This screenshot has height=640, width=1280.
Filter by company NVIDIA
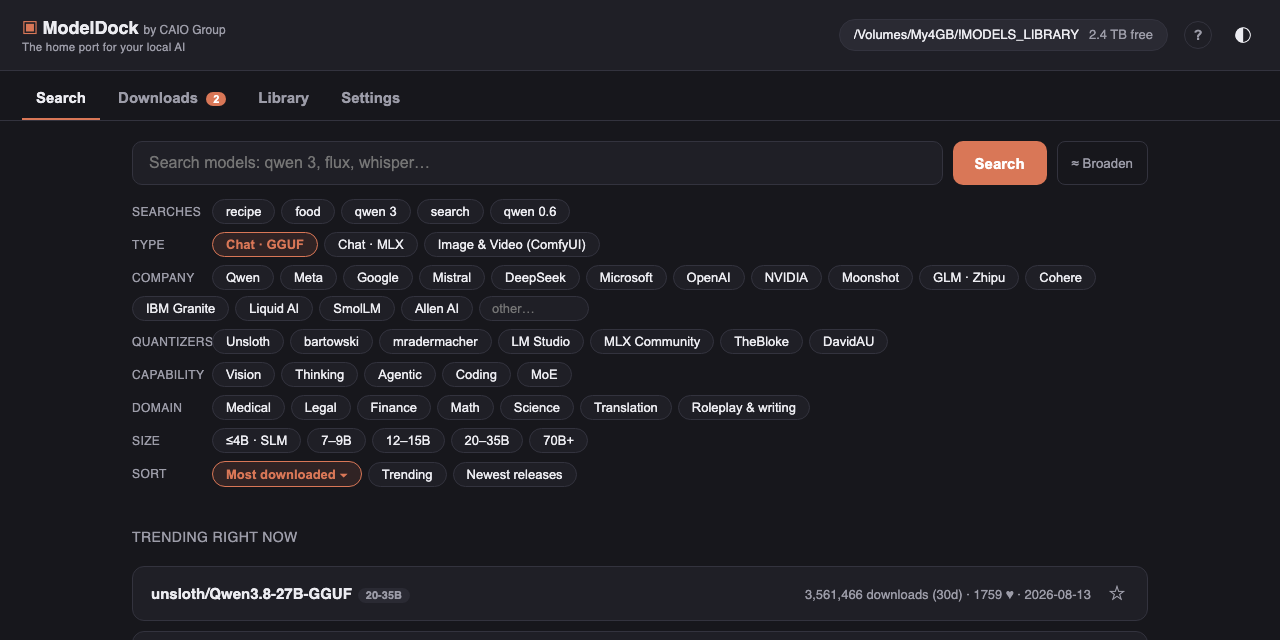786,277
